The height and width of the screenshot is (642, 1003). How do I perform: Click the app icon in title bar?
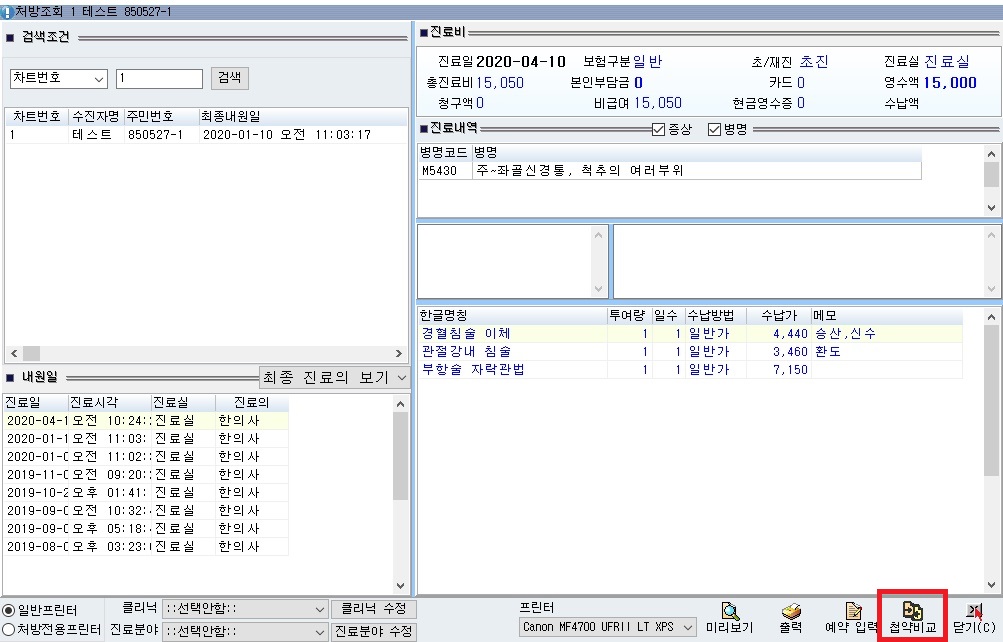click(7, 11)
